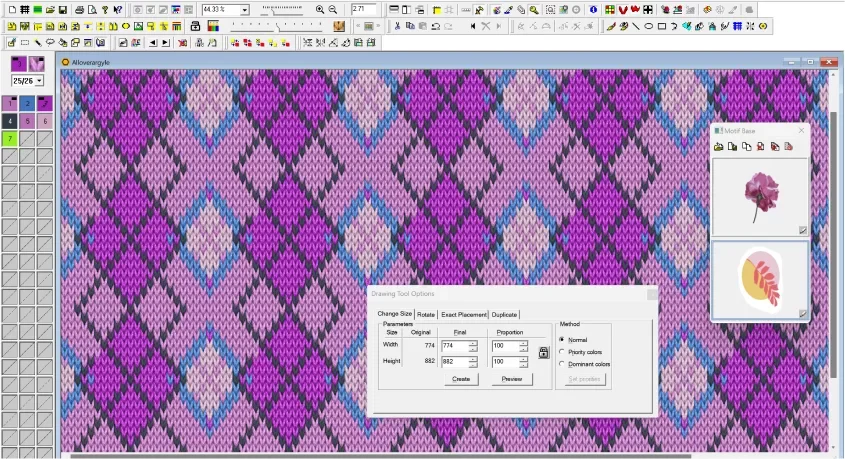The image size is (845, 459).
Task: Increase the Final Width spinner
Action: coord(473,343)
